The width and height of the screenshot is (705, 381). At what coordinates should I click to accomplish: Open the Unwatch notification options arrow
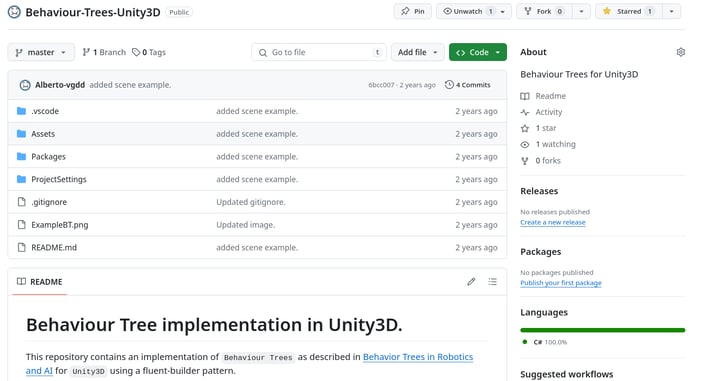[x=503, y=11]
